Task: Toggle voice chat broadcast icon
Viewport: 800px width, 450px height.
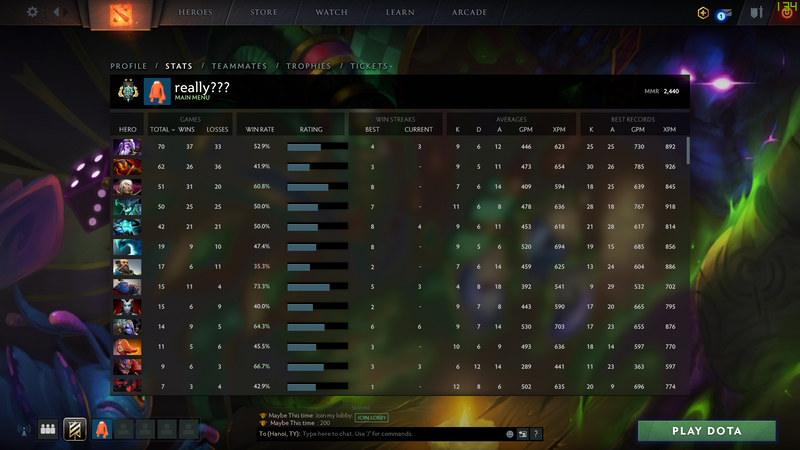Action: 23,431
